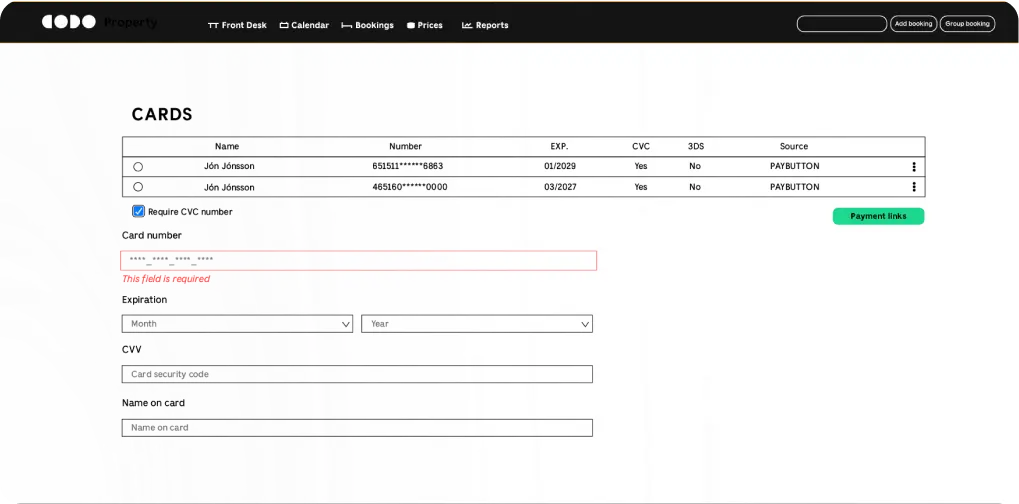Image resolution: width=1019 pixels, height=504 pixels.
Task: Click the Group booking button
Action: [x=967, y=24]
